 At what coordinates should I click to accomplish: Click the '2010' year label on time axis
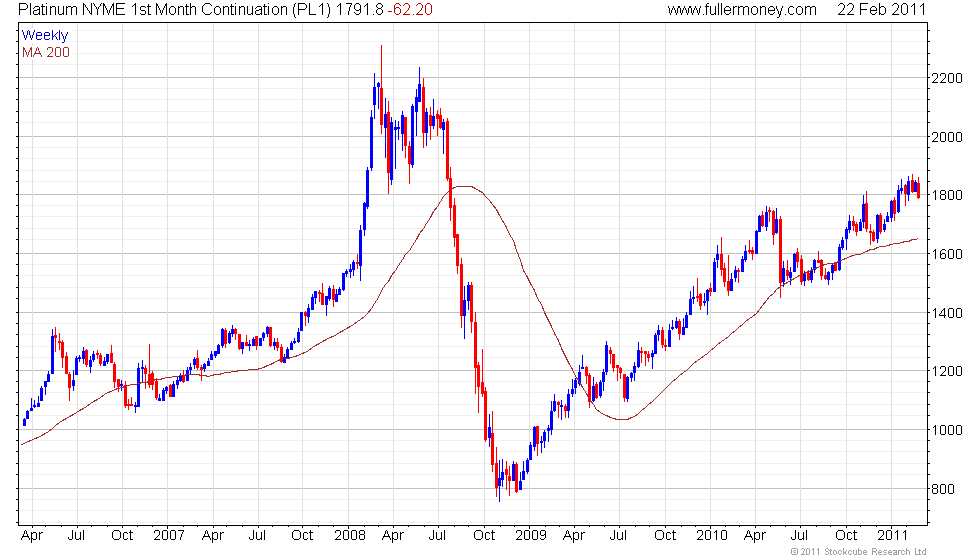pyautogui.click(x=712, y=535)
